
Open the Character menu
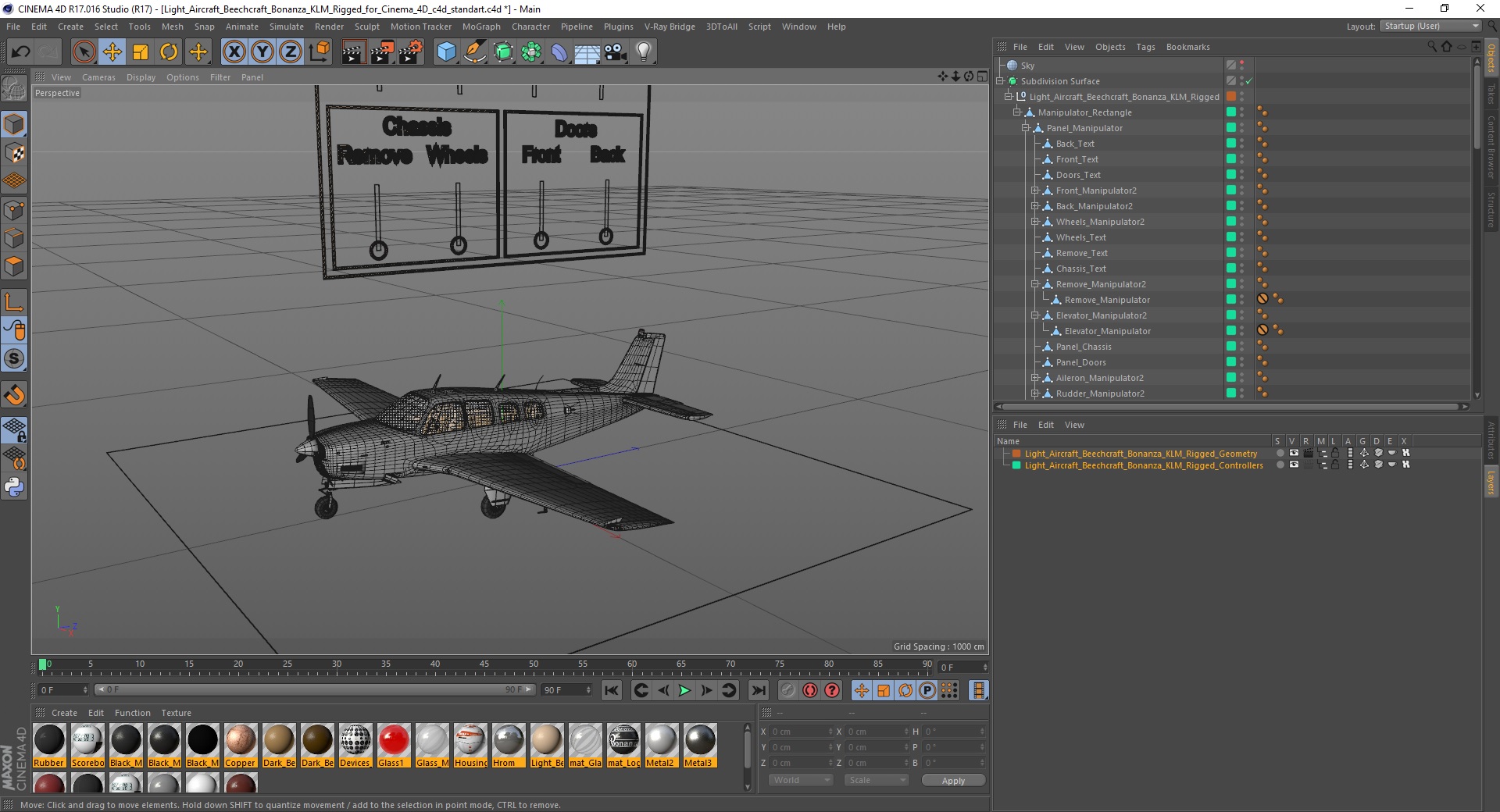[x=530, y=27]
